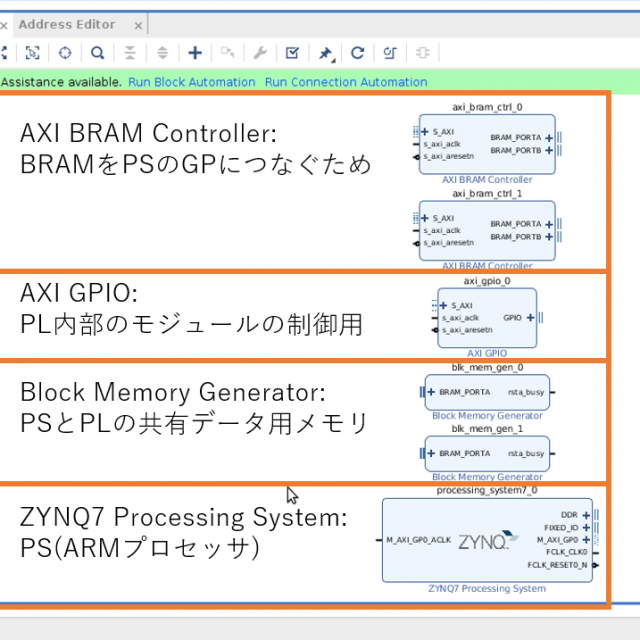Switch to the Address Editor tab
The width and height of the screenshot is (640, 640).
click(x=67, y=24)
